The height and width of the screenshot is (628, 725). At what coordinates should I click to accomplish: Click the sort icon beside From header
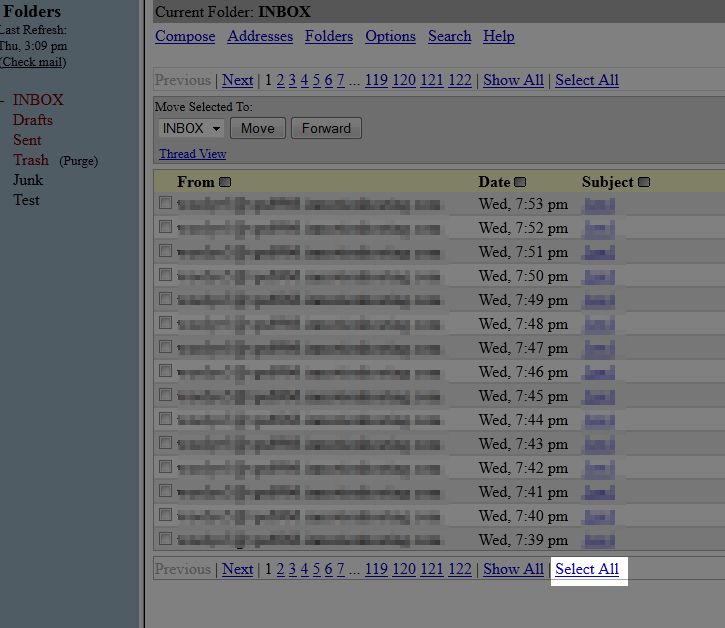(x=225, y=182)
